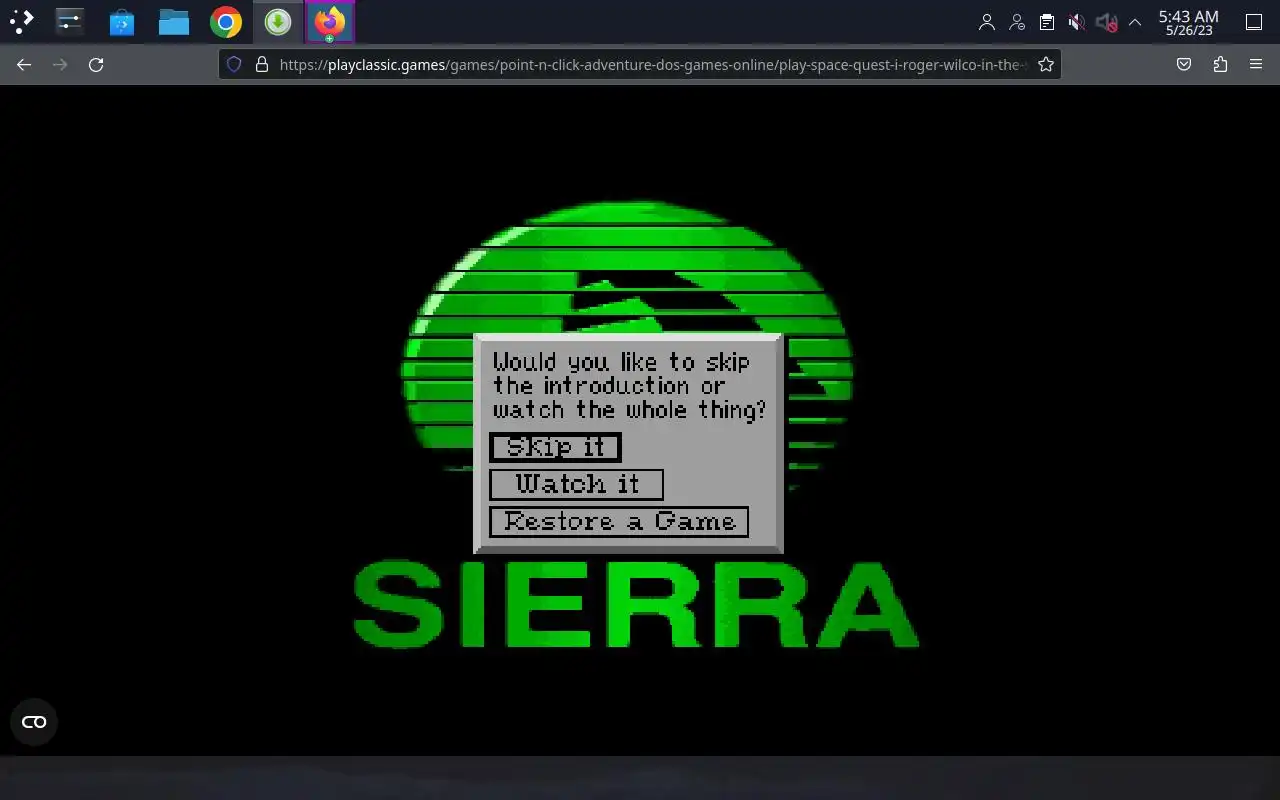Screen dimensions: 1280x800
Task: Select Restore a Game button
Action: point(619,521)
